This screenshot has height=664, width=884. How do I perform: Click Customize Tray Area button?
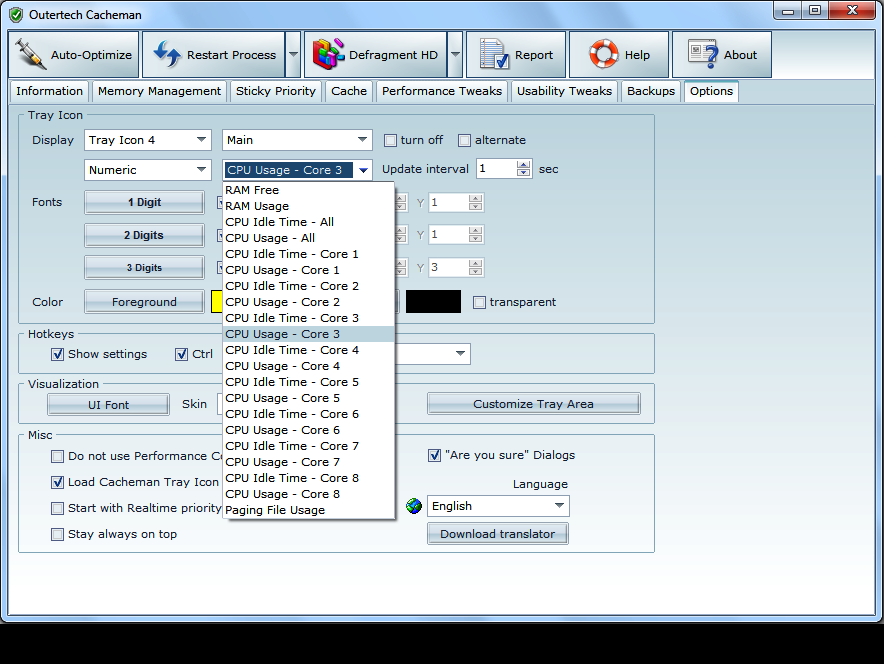pyautogui.click(x=533, y=404)
